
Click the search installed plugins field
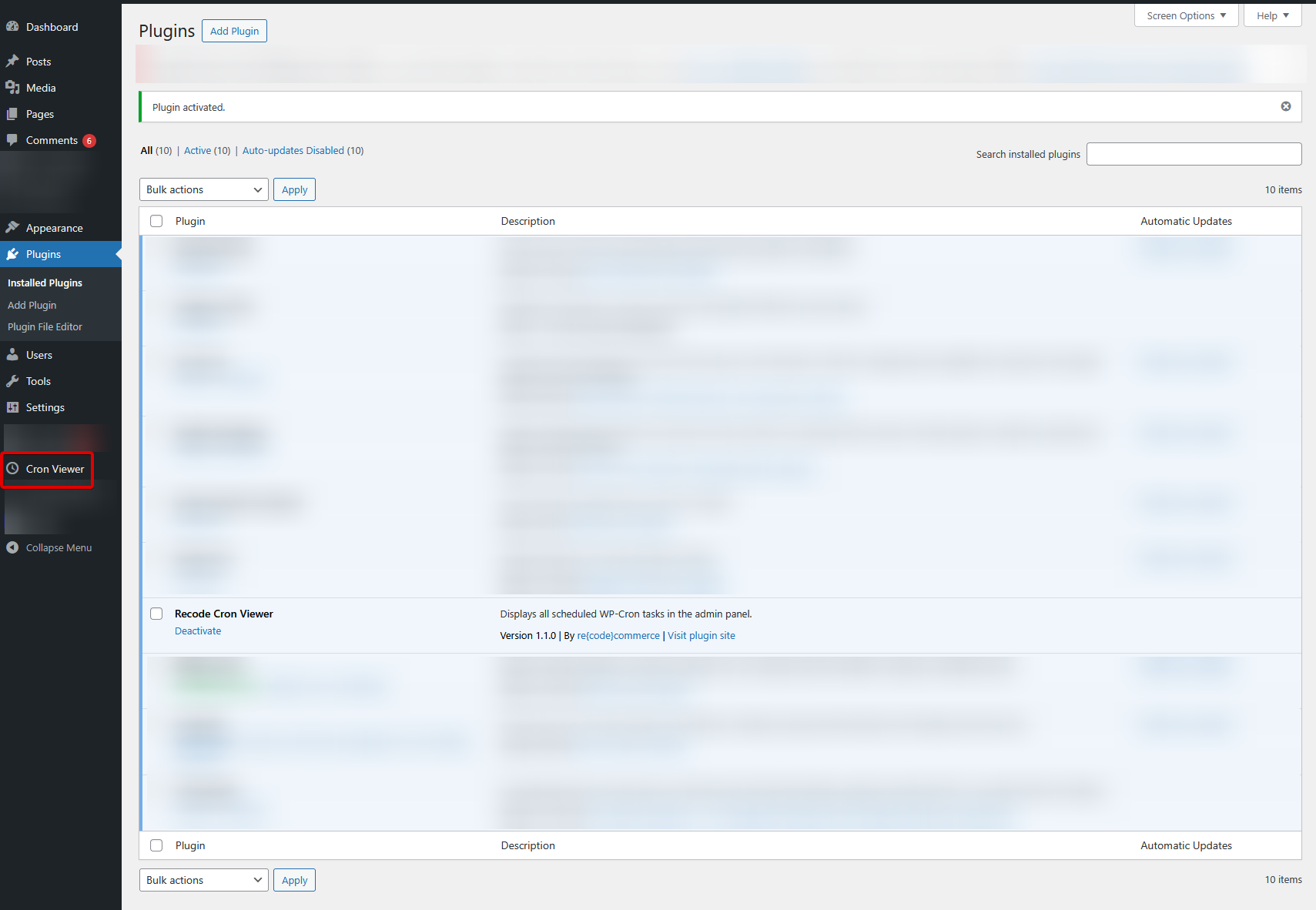(1194, 153)
